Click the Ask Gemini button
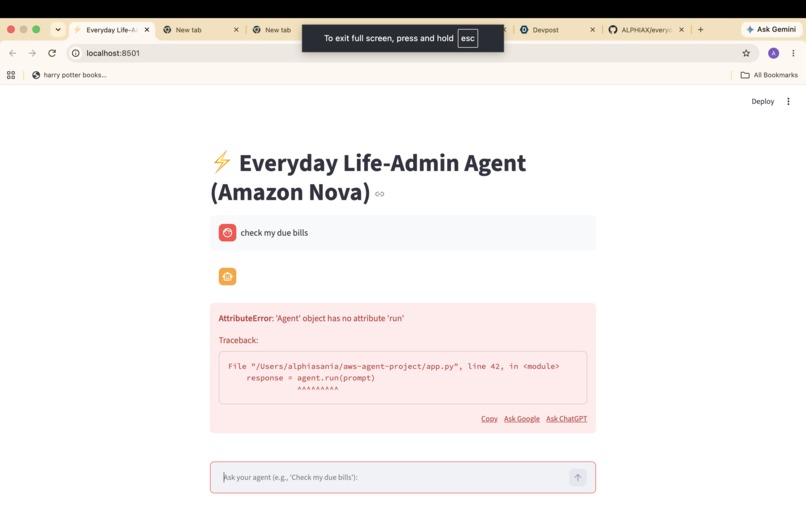806x524 pixels. coord(771,30)
